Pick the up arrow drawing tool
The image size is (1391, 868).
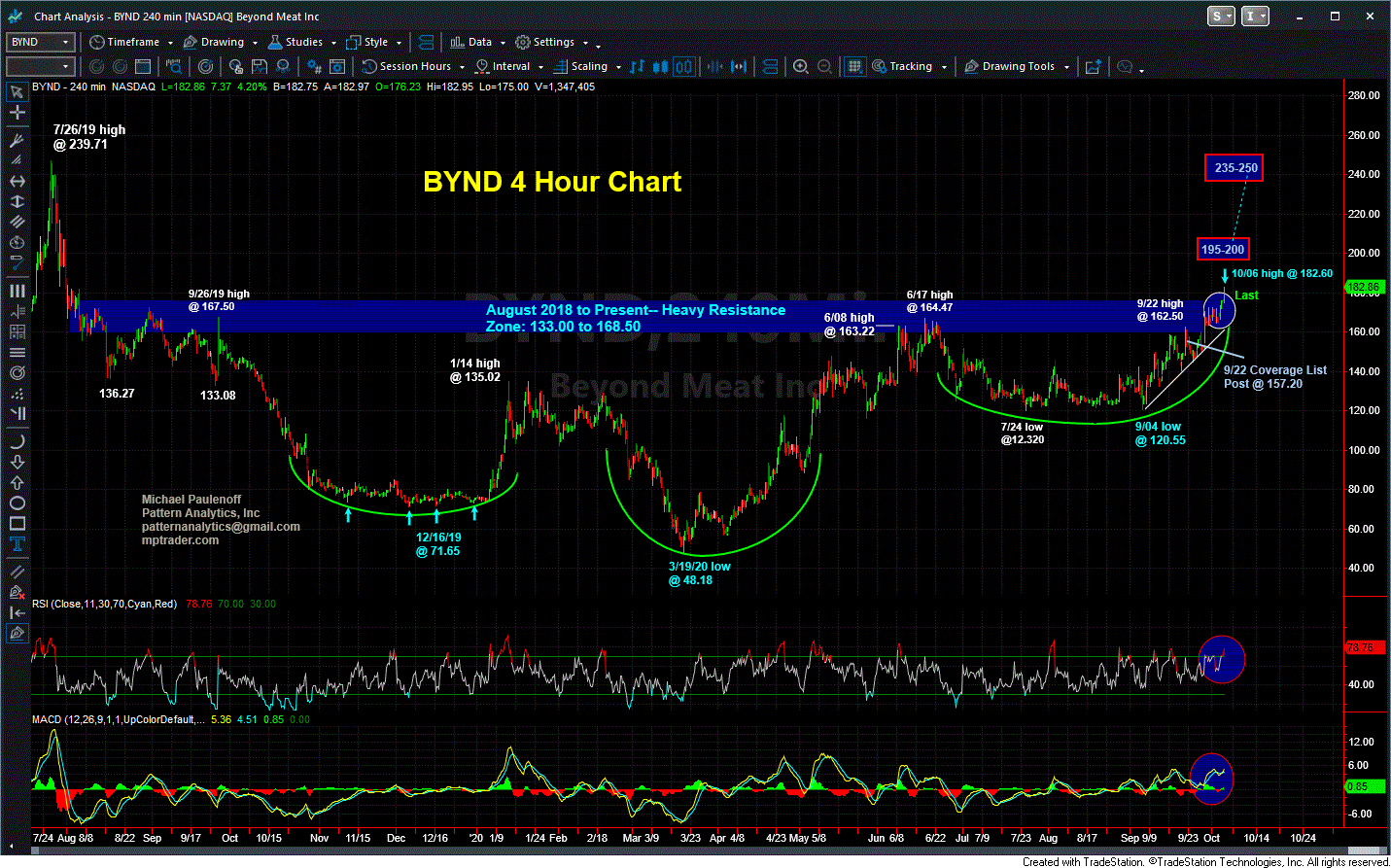coord(17,482)
